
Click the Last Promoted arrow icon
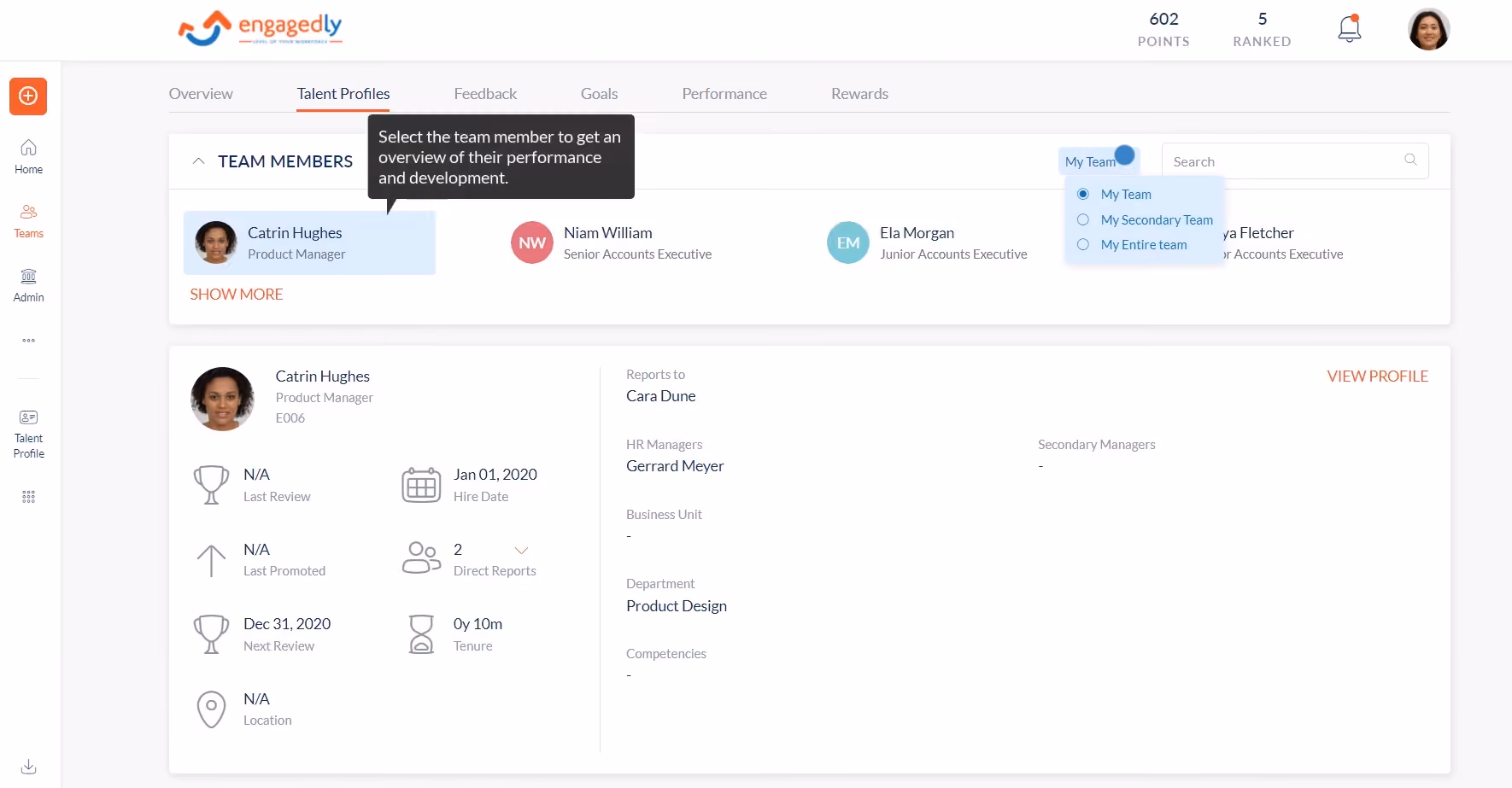click(211, 560)
